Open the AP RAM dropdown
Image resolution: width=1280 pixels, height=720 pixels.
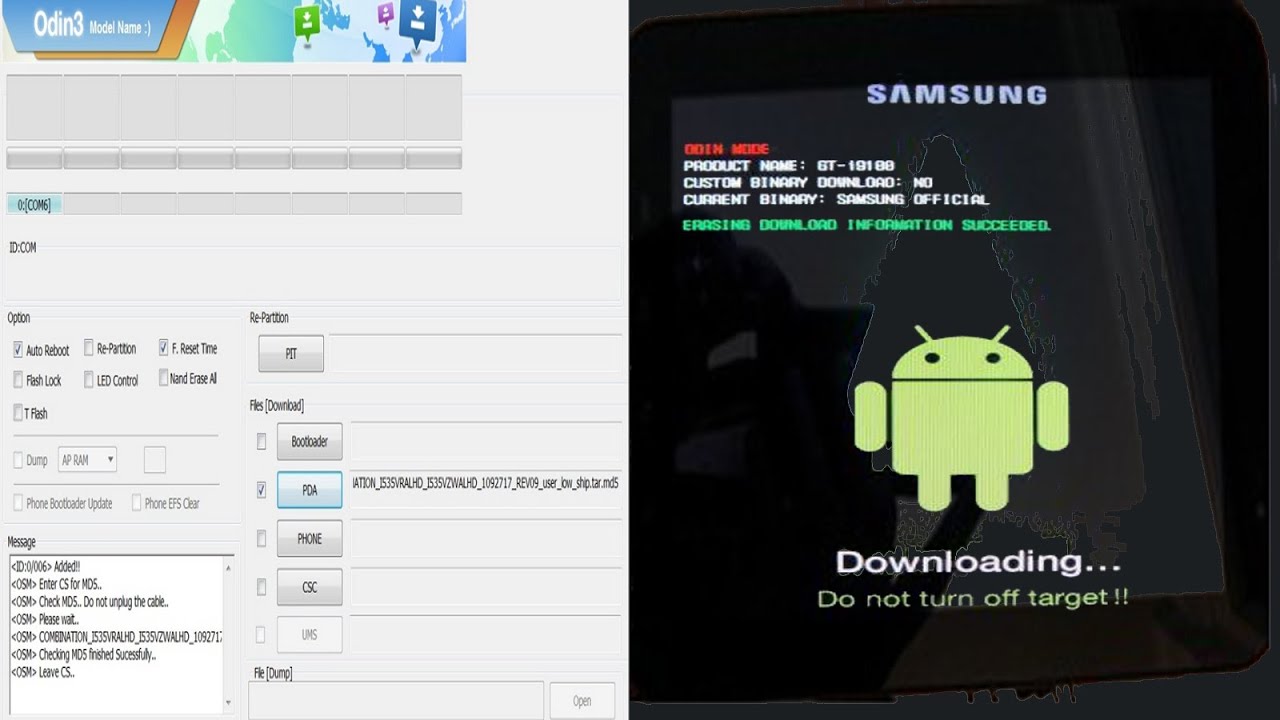point(87,460)
